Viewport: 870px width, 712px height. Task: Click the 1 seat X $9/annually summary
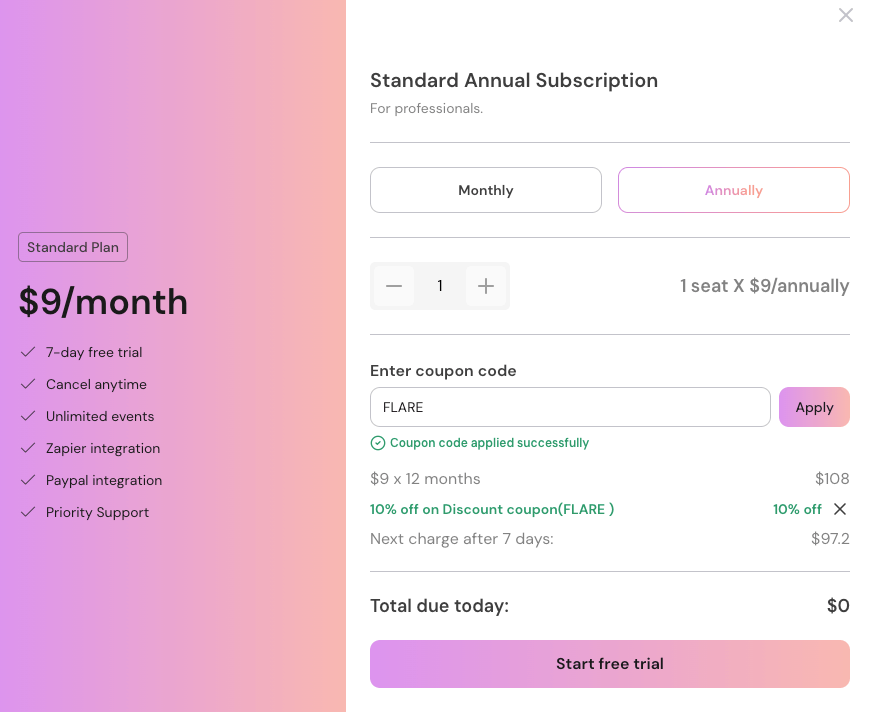[765, 285]
